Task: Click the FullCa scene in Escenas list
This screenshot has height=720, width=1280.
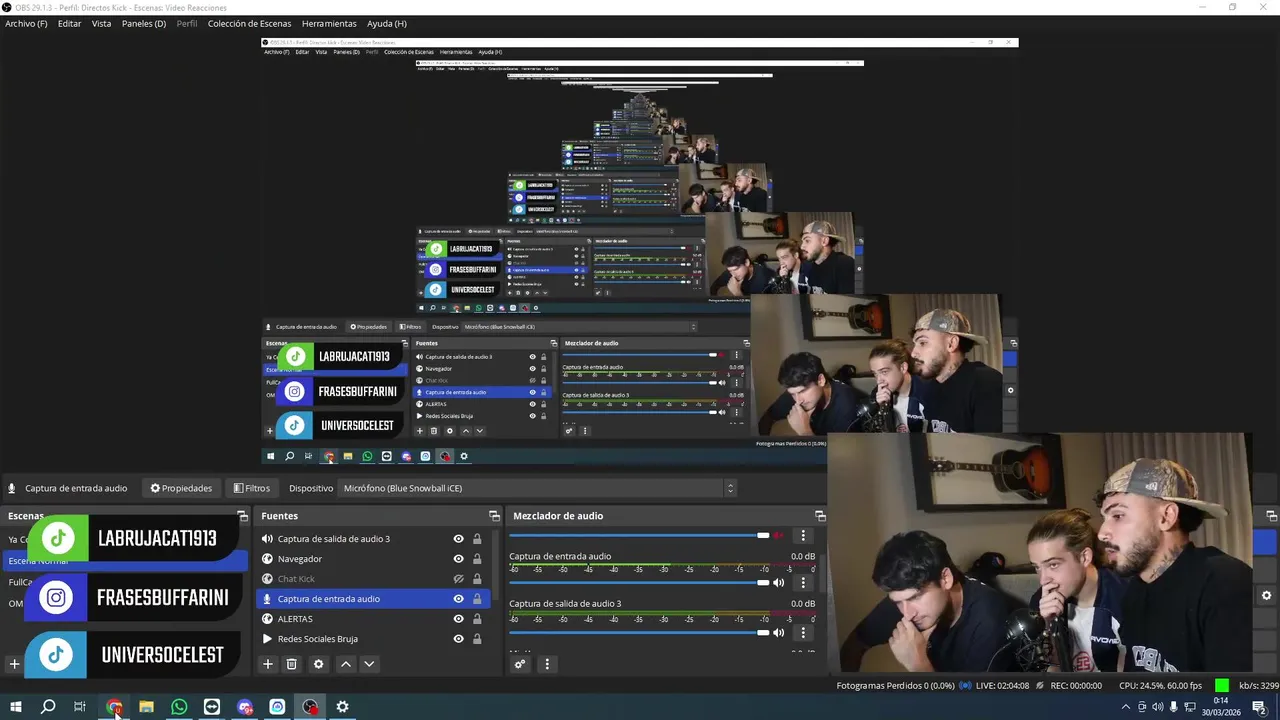Action: (x=20, y=582)
